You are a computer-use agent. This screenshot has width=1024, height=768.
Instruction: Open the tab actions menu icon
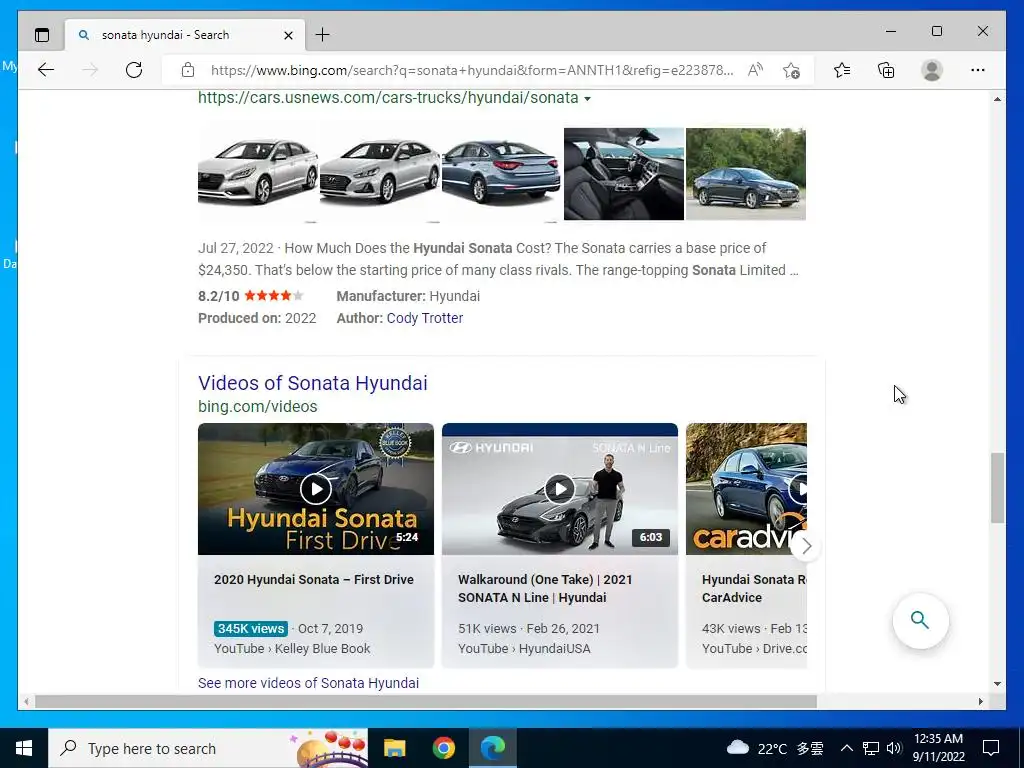click(x=42, y=35)
